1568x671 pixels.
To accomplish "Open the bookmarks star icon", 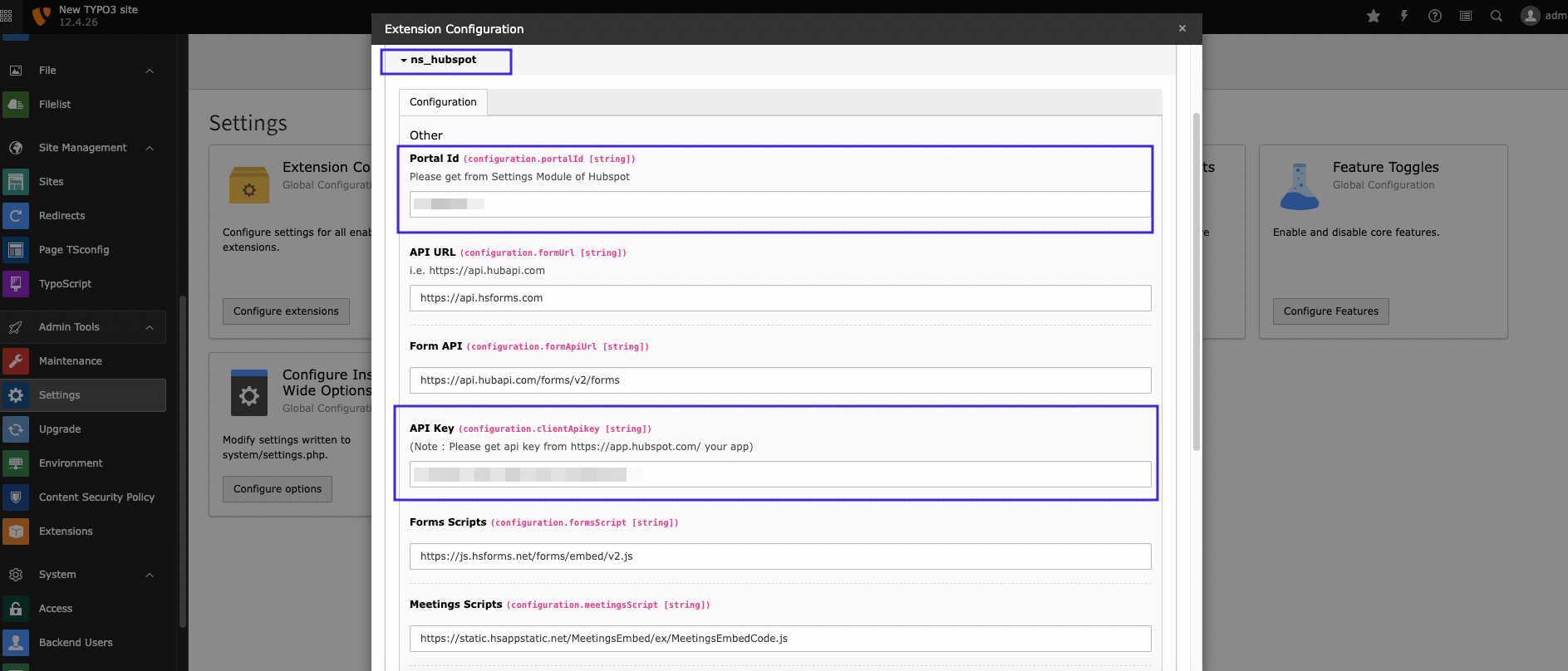I will pyautogui.click(x=1374, y=16).
